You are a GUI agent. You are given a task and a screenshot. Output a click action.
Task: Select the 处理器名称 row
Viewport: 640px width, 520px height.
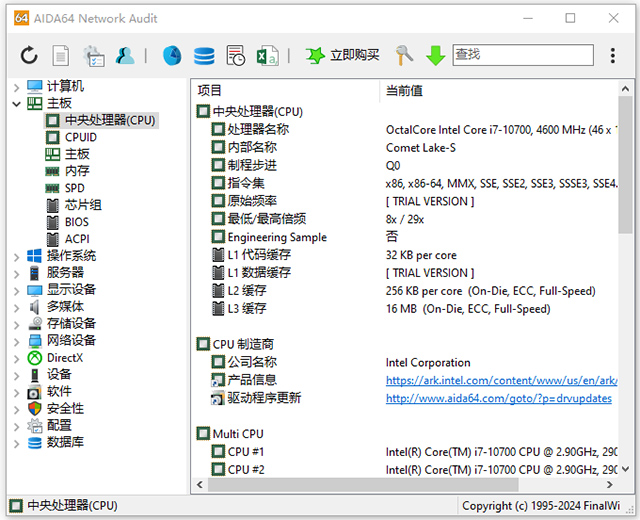point(406,130)
